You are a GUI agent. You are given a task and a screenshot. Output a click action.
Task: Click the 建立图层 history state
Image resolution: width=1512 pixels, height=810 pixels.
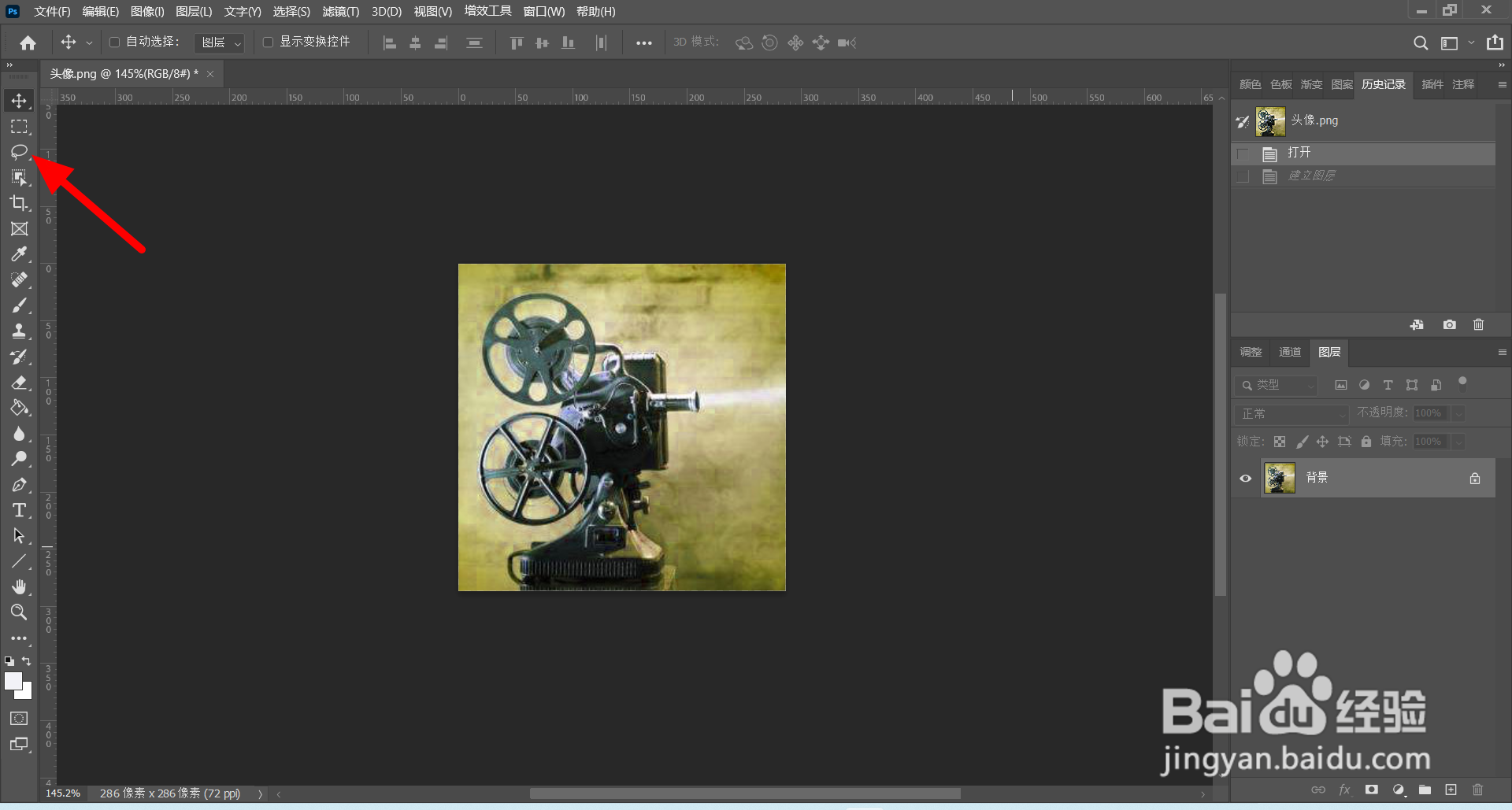pos(1363,176)
